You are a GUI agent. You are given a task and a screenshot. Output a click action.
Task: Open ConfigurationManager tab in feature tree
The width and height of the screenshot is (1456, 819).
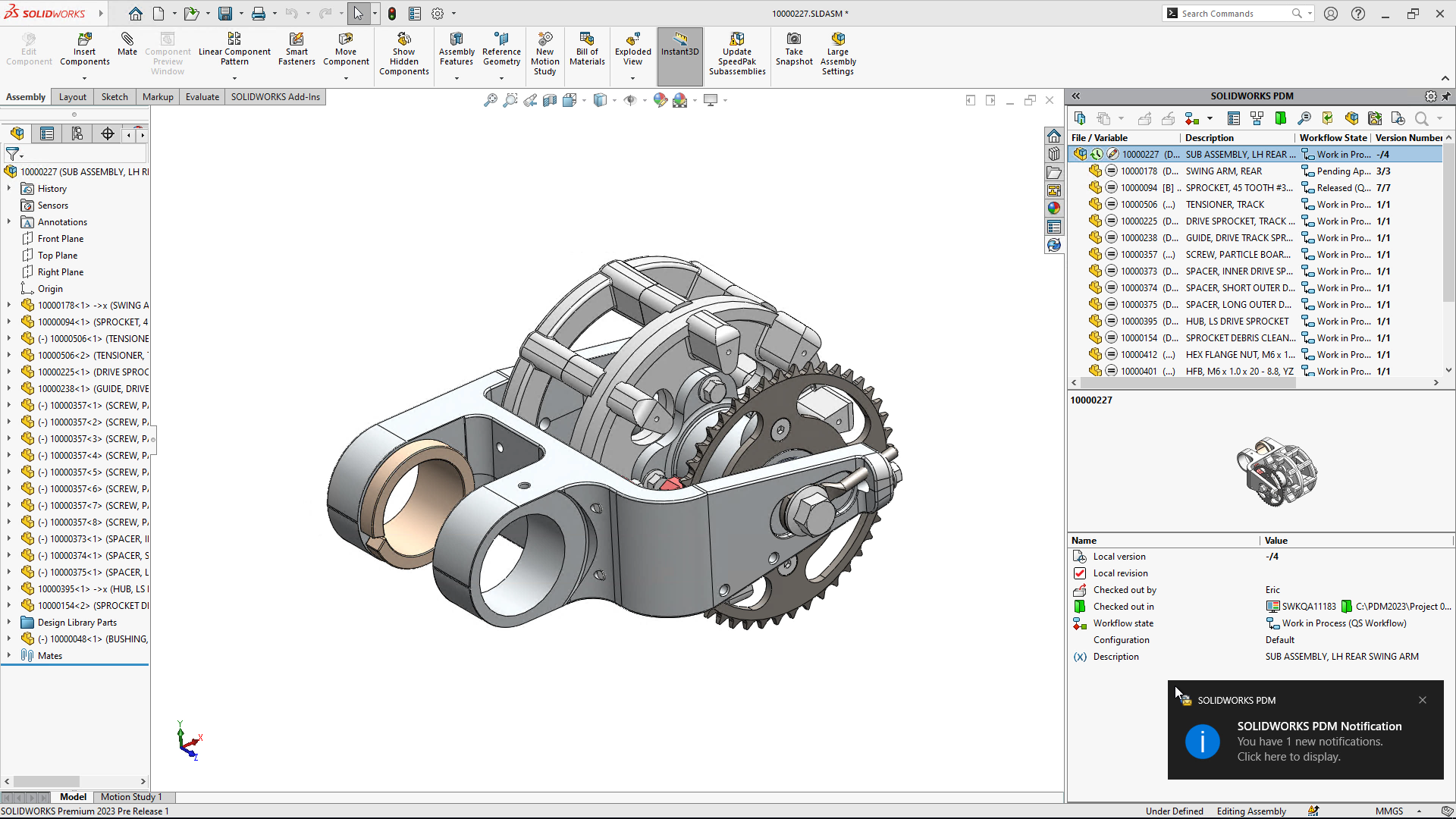[77, 134]
